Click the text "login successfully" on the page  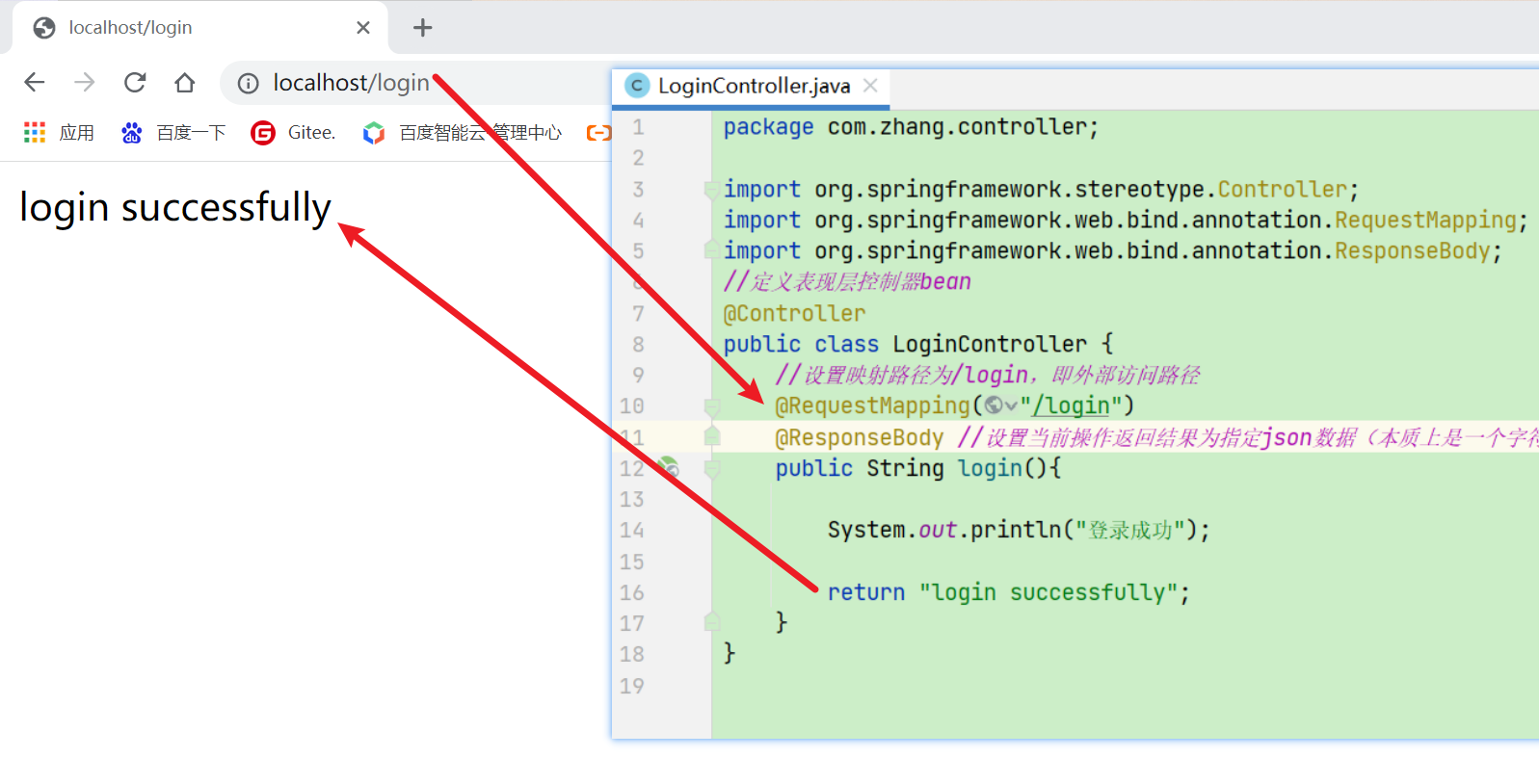coord(175,207)
